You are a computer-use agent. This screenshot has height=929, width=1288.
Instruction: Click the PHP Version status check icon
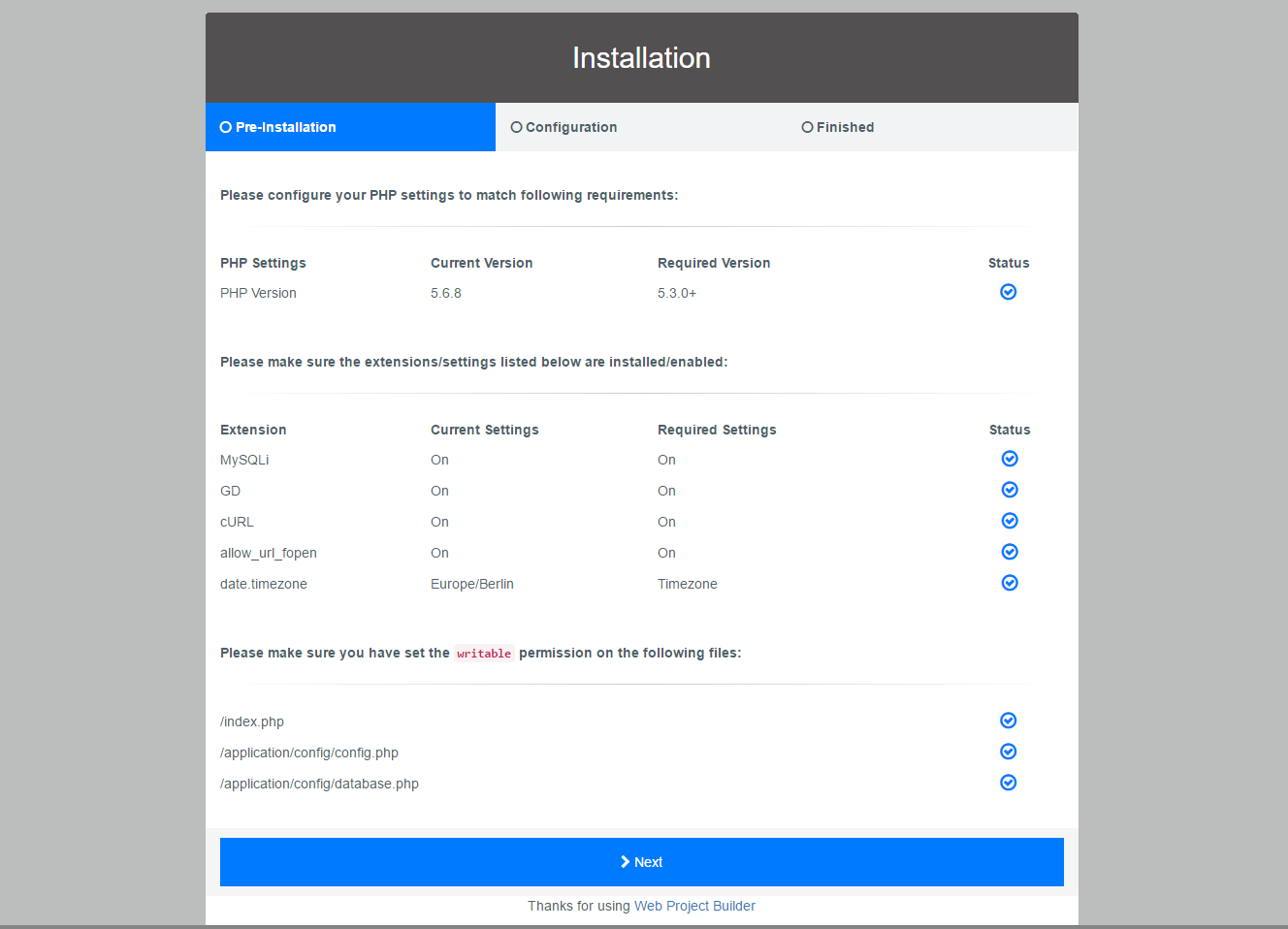pos(1008,292)
